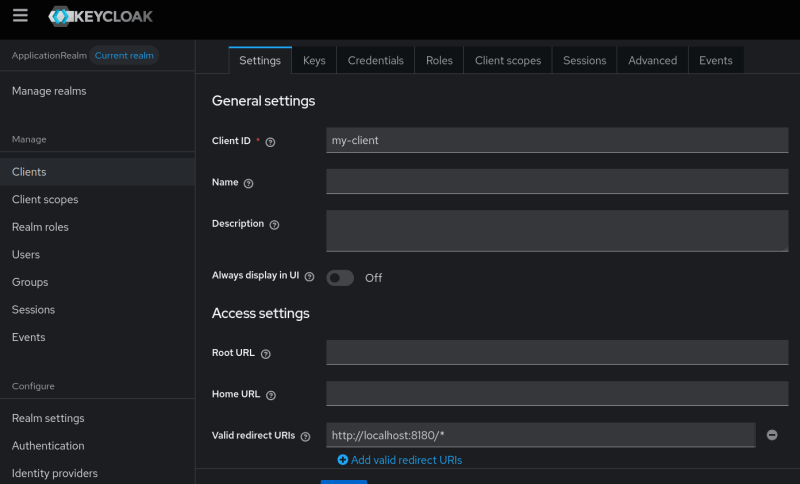The height and width of the screenshot is (484, 800).
Task: Show help for Description field
Action: click(274, 225)
